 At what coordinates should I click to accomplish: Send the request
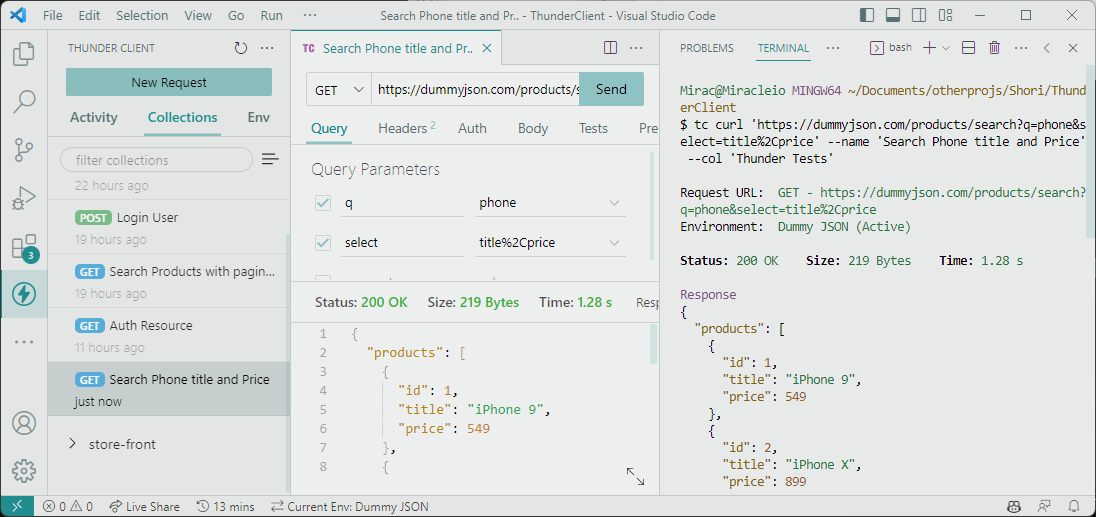[x=612, y=89]
